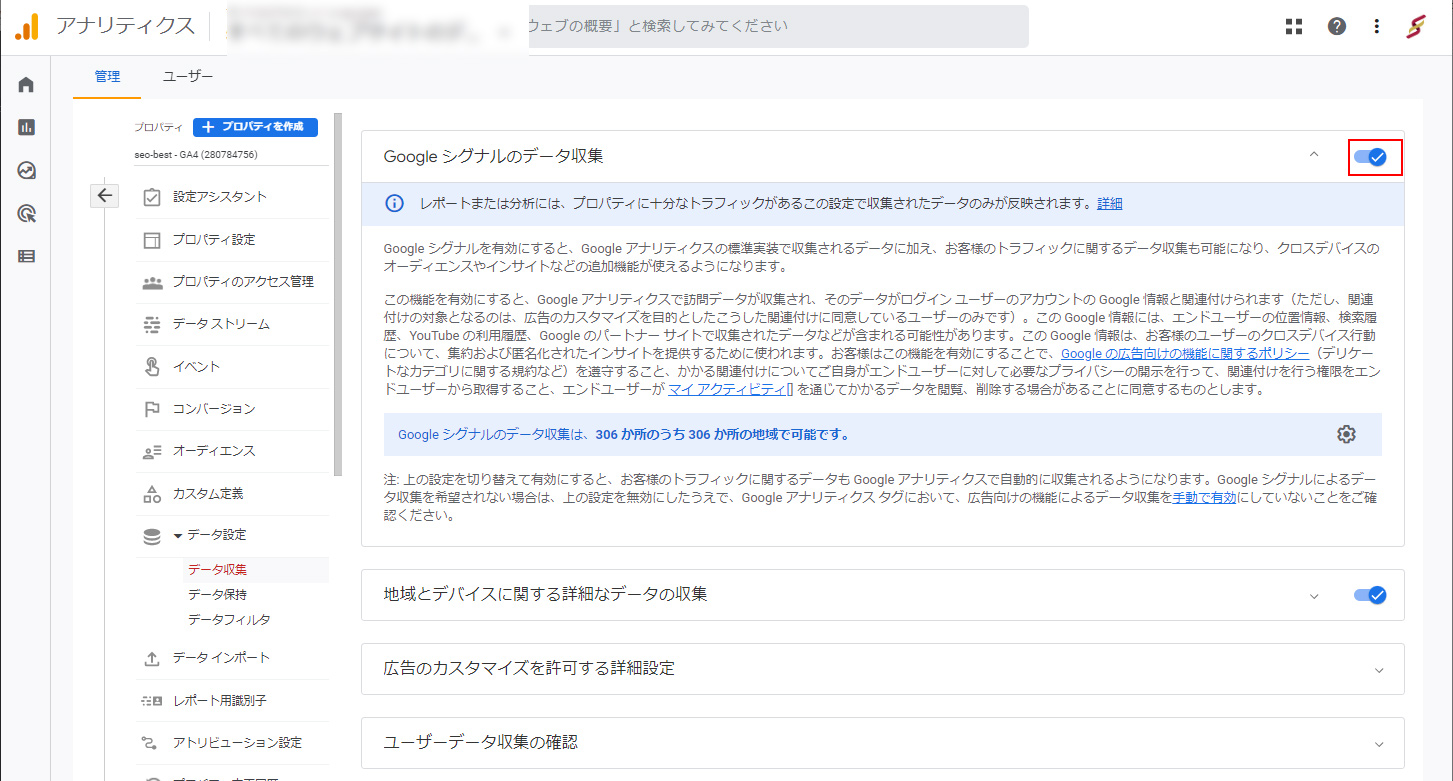Click the データ インポート upload icon
The height and width of the screenshot is (781, 1453).
click(152, 659)
